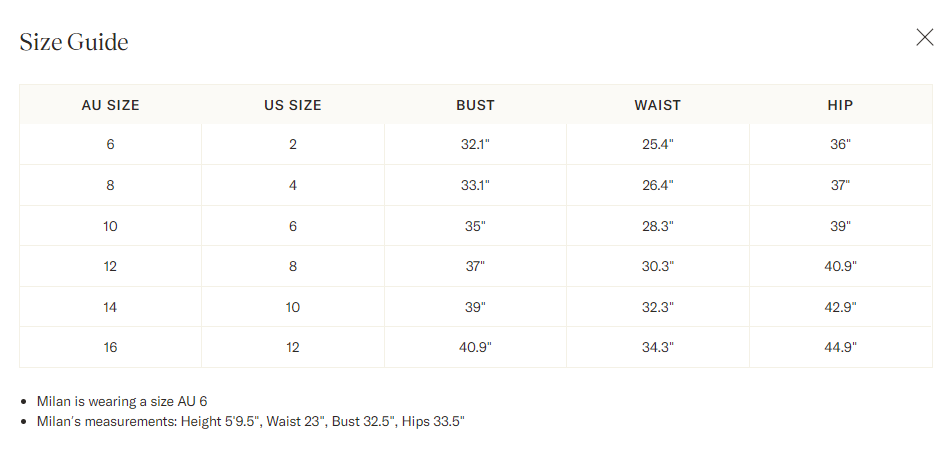Image resolution: width=951 pixels, height=466 pixels.
Task: Select the 35" bust measurement
Action: [475, 226]
